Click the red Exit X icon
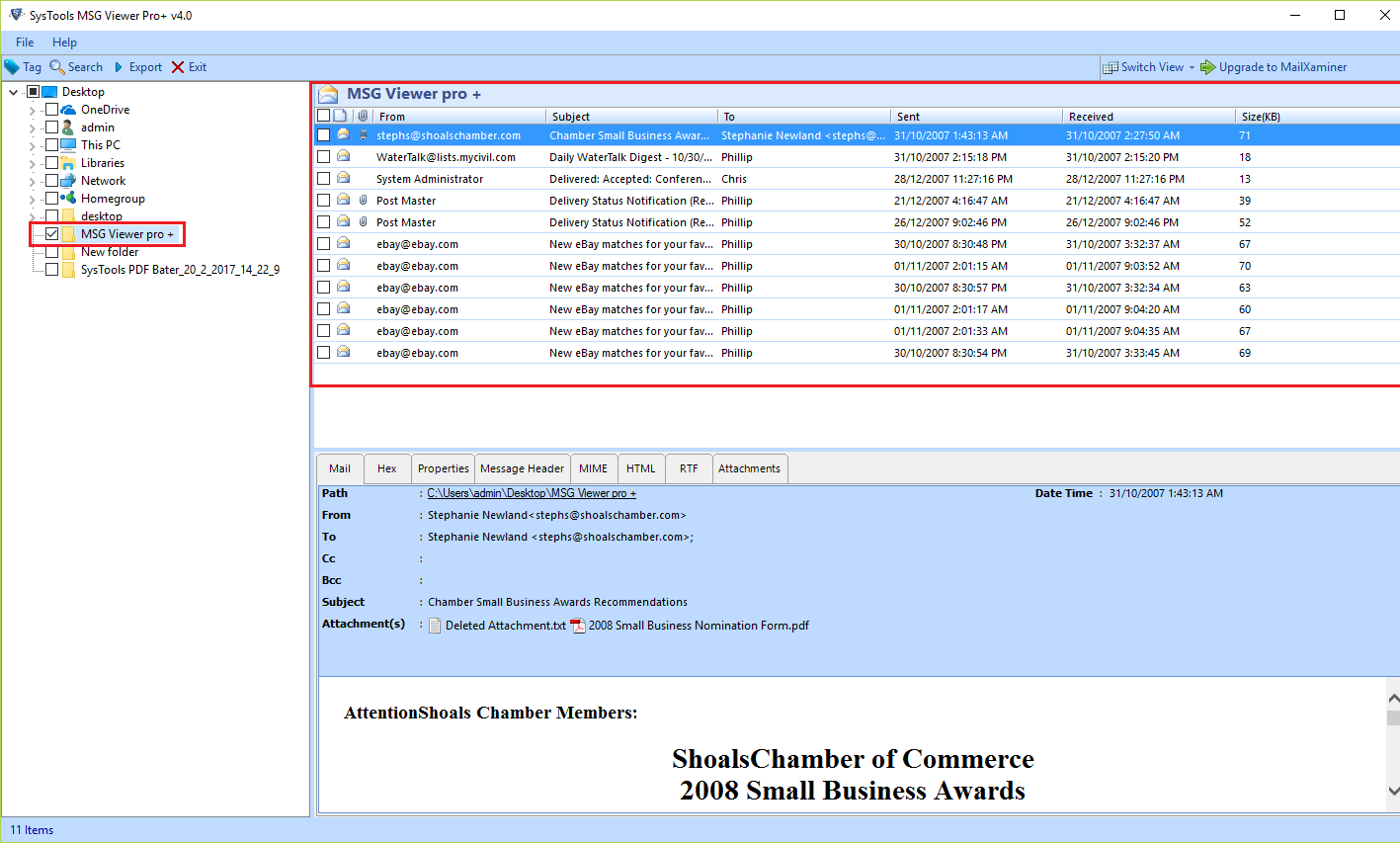Screen dimensions: 1400x843 pyautogui.click(x=178, y=67)
